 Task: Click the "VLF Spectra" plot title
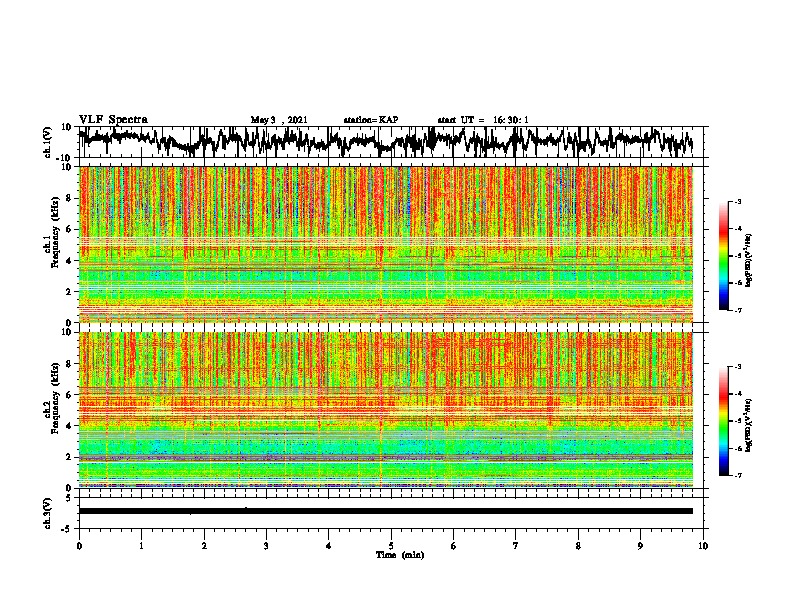(x=113, y=120)
